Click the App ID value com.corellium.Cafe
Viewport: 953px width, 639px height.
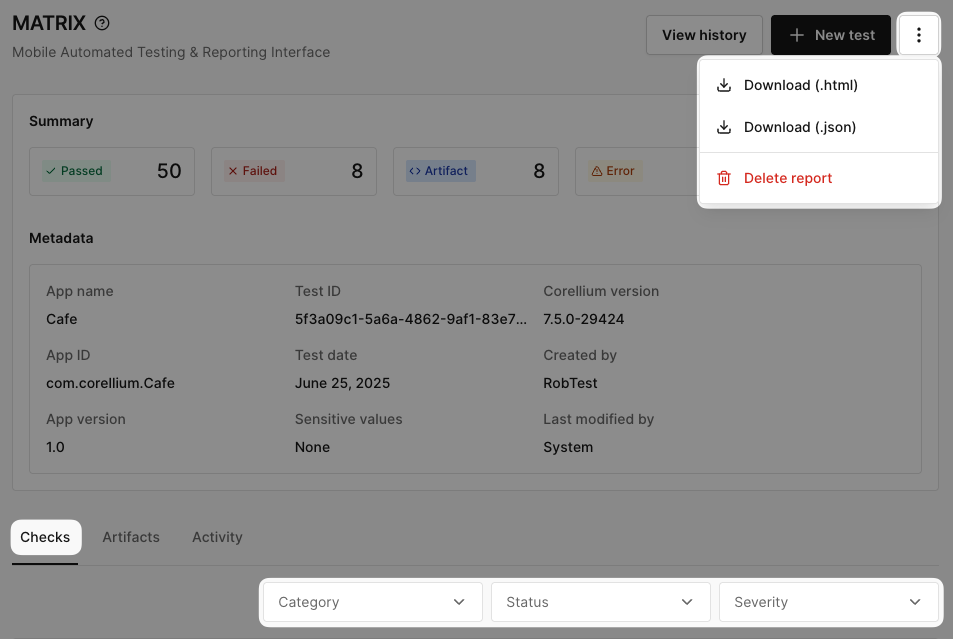click(110, 383)
